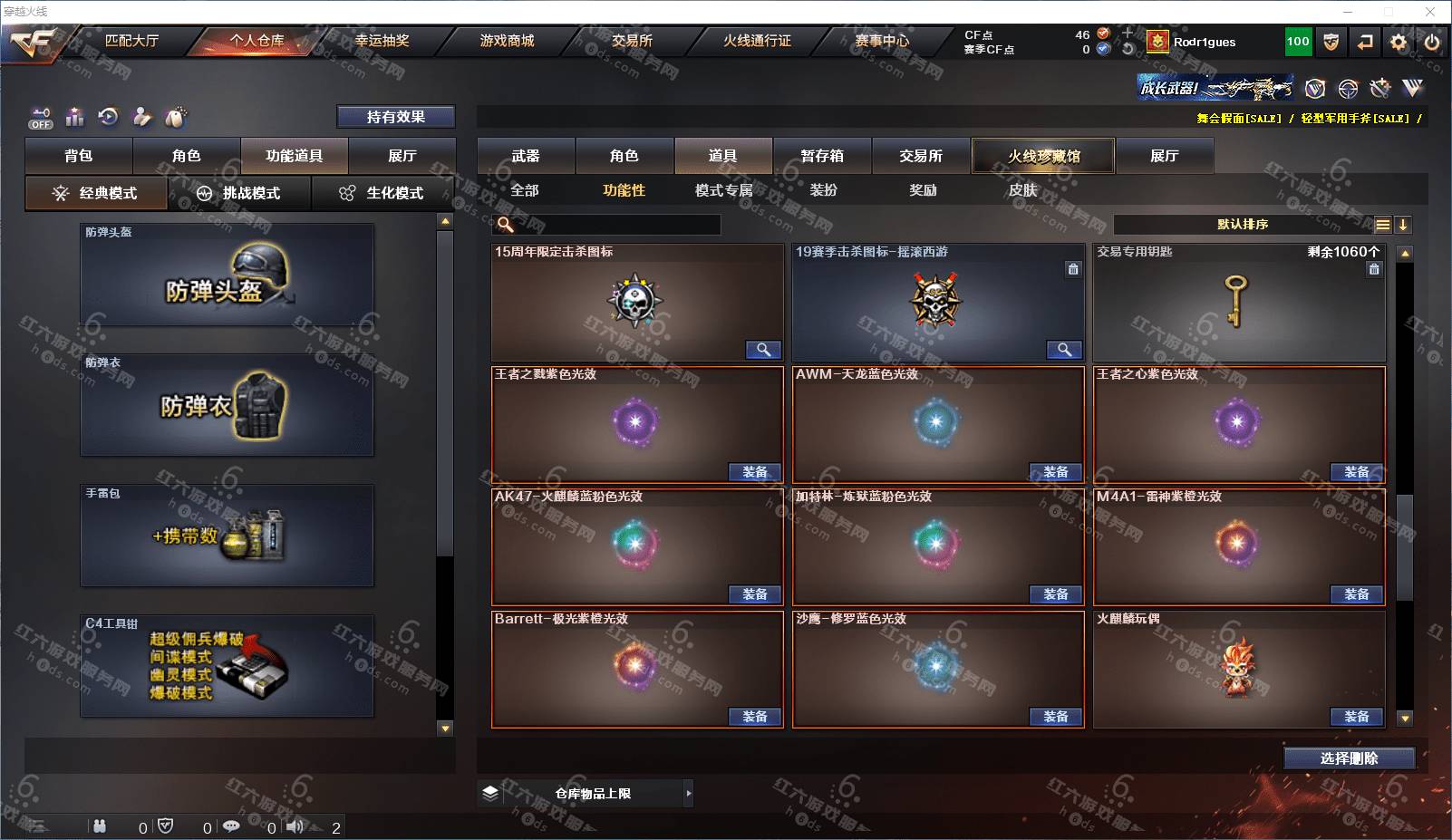Toggle sort direction arrow next to 默认排序
The width and height of the screenshot is (1452, 840).
[x=1403, y=225]
